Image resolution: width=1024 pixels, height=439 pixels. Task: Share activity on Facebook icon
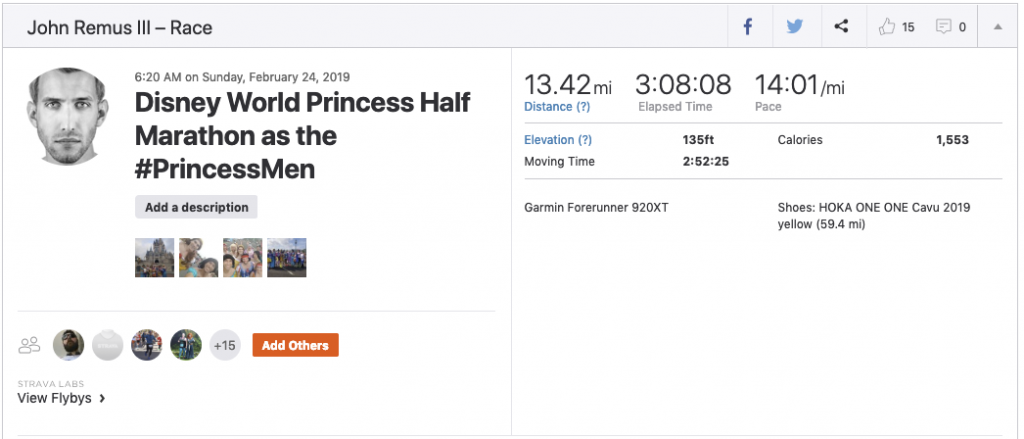(x=747, y=27)
